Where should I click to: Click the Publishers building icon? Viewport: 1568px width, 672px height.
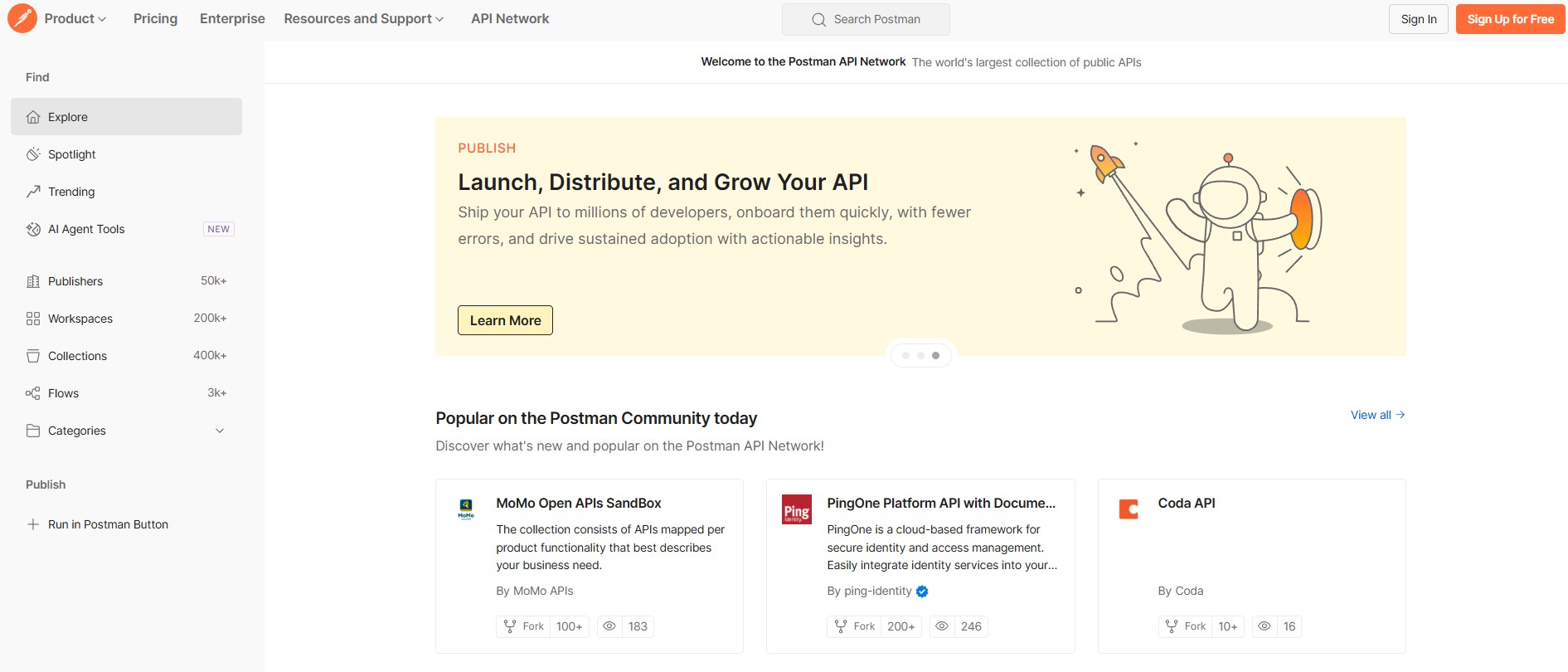pos(33,281)
